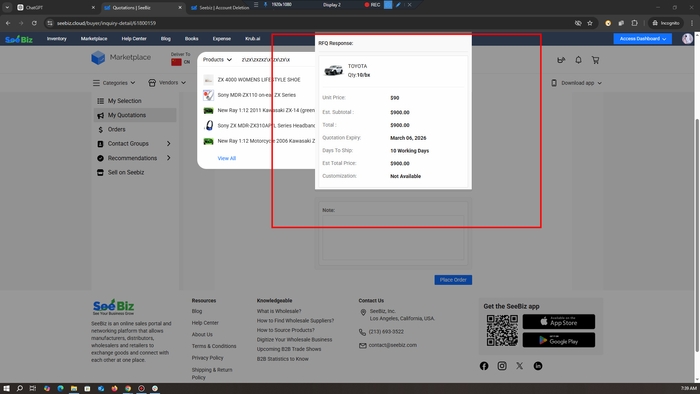This screenshot has width=700, height=394.
Task: Open the X social icon in footer
Action: tap(520, 366)
